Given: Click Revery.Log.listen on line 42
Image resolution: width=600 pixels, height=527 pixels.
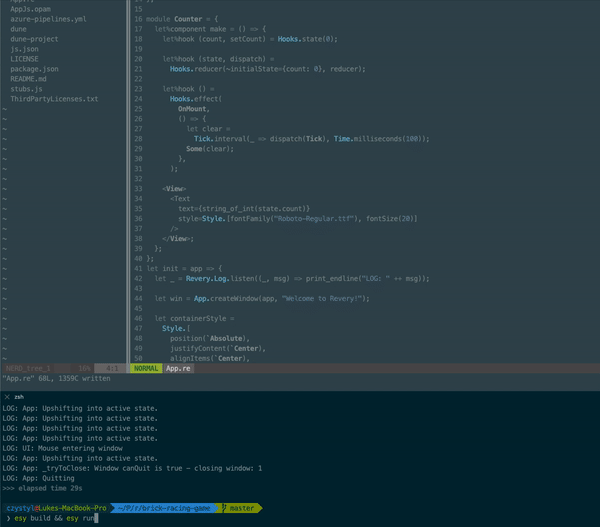Looking at the screenshot, I should tap(222, 278).
